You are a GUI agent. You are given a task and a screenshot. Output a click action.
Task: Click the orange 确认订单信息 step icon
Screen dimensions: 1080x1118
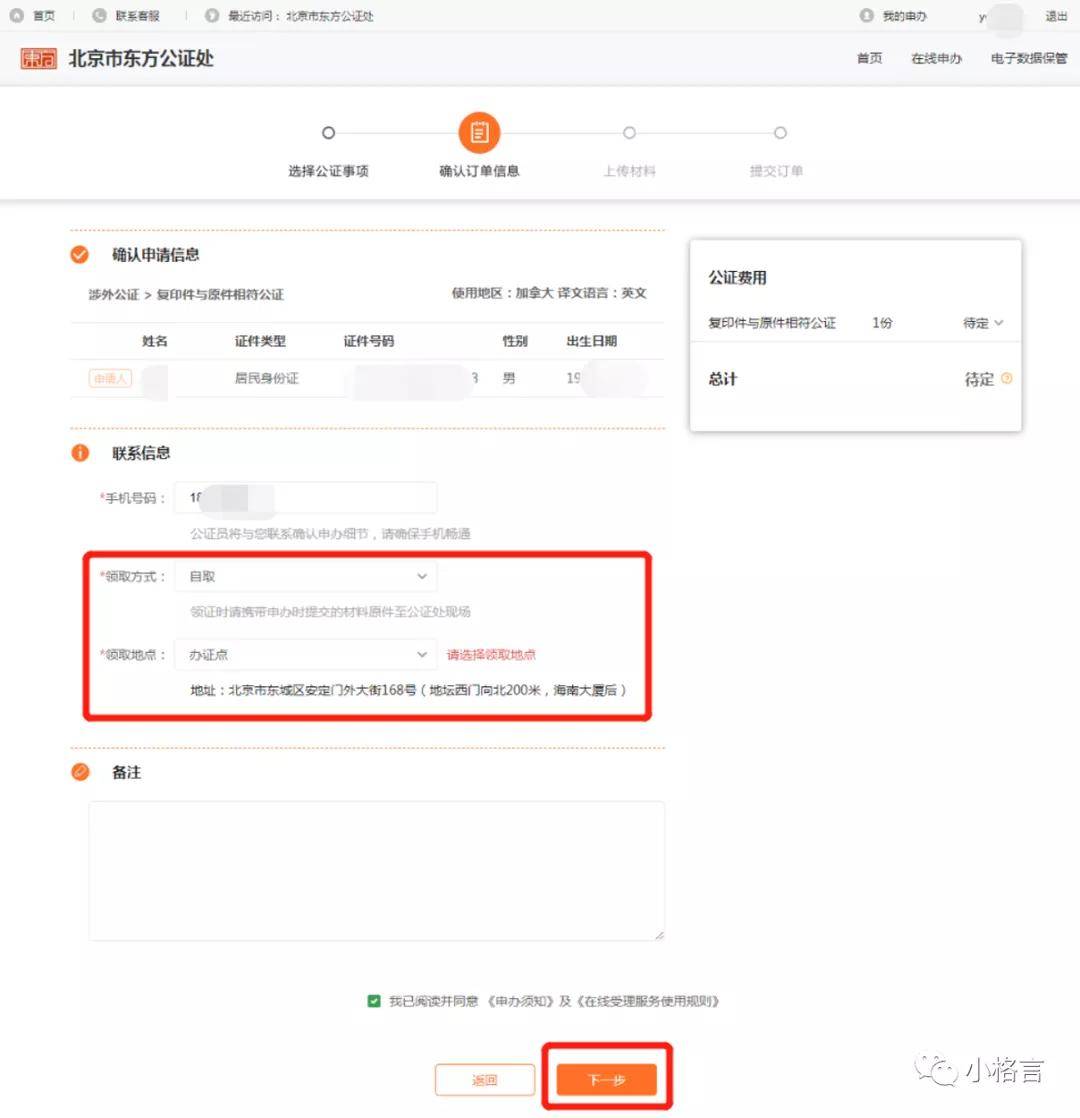click(x=479, y=133)
